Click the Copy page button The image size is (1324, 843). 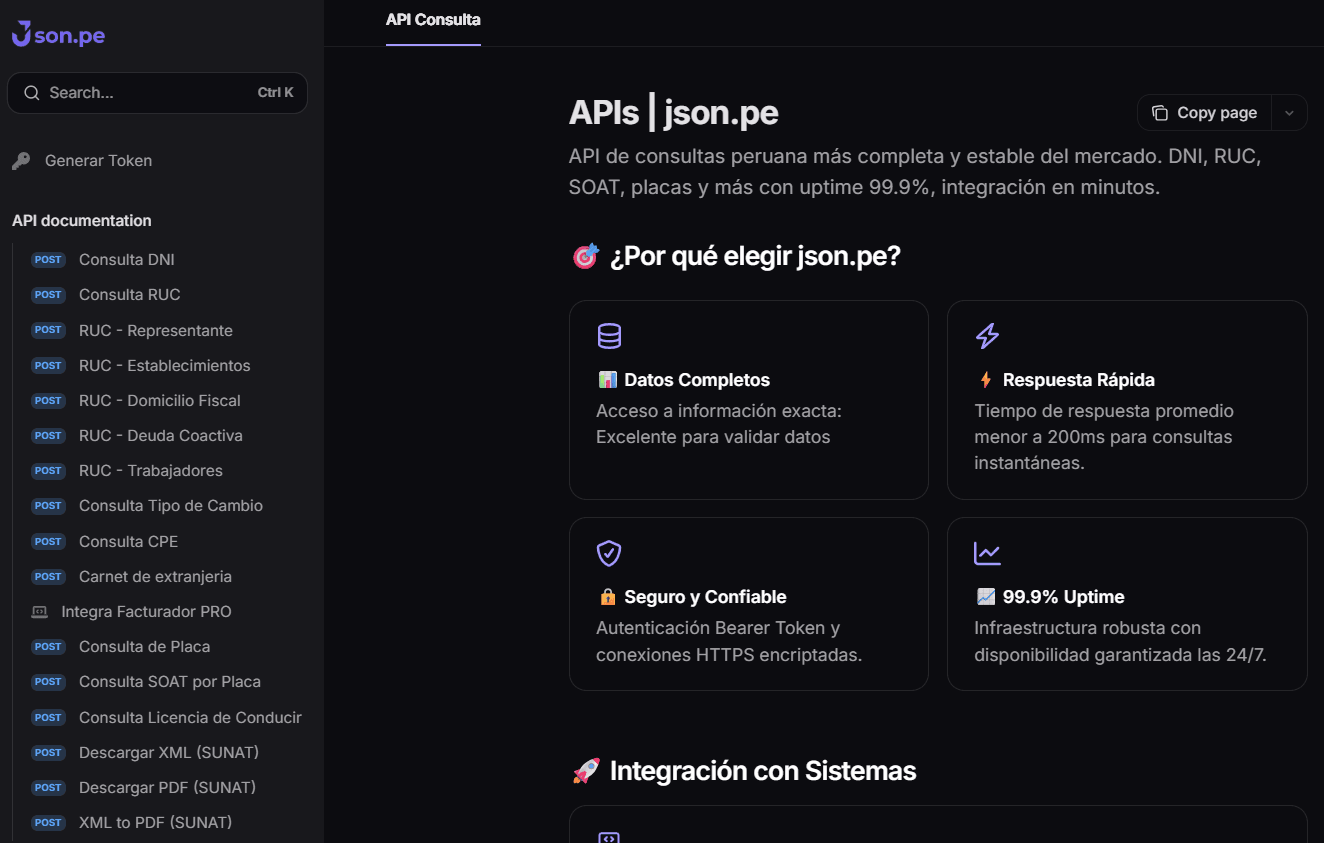pos(1204,112)
